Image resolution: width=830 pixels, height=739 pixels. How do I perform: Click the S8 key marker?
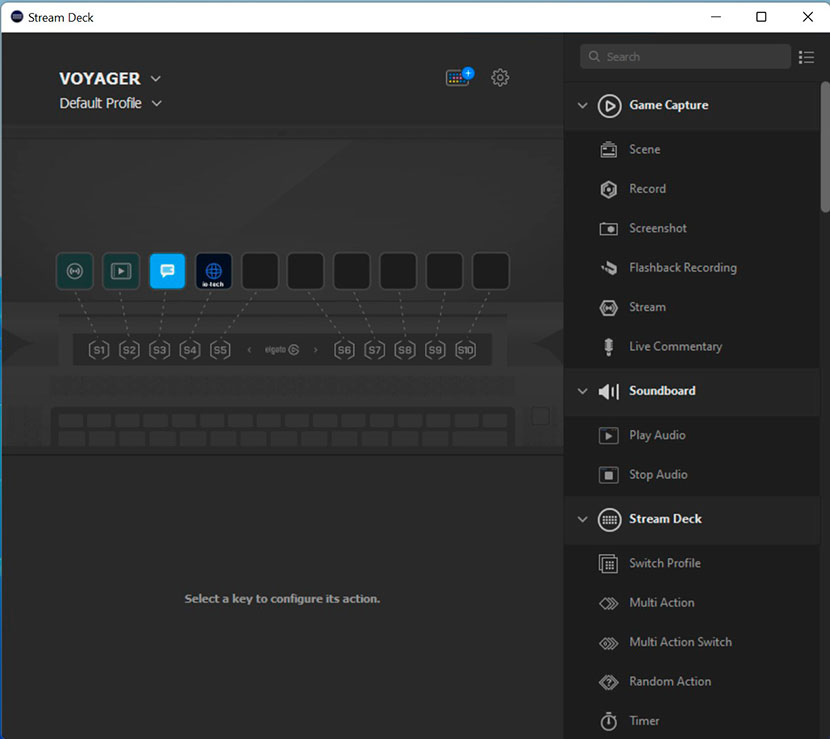(404, 350)
